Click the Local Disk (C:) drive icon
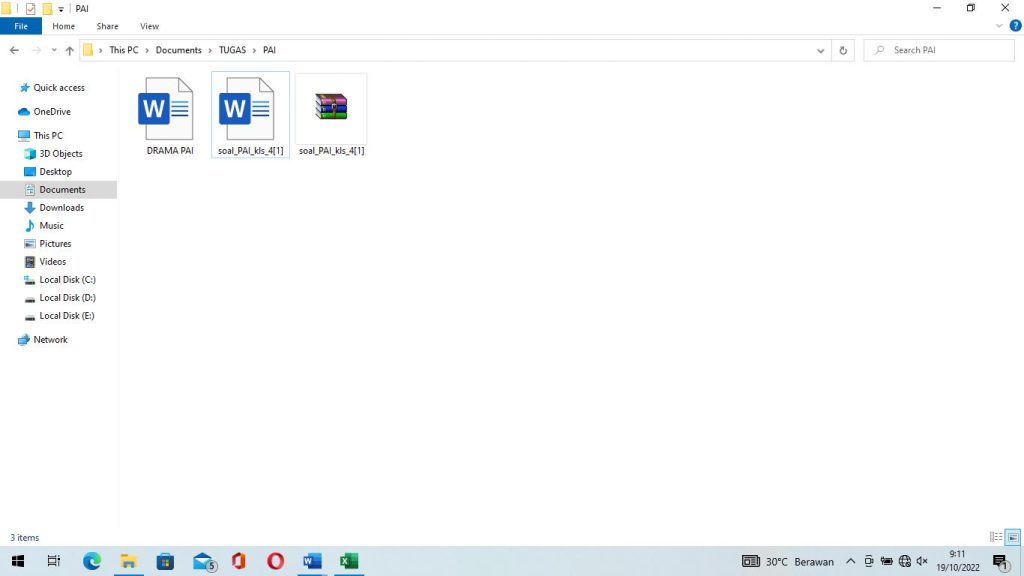 point(30,280)
